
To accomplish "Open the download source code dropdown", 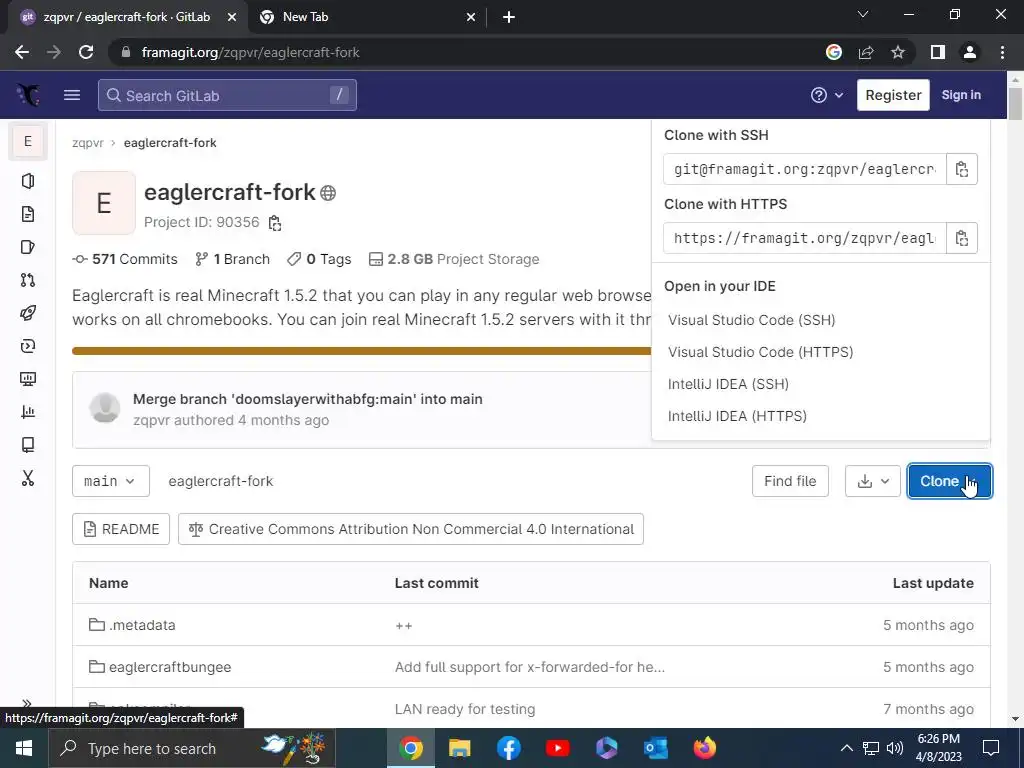I will 872,481.
